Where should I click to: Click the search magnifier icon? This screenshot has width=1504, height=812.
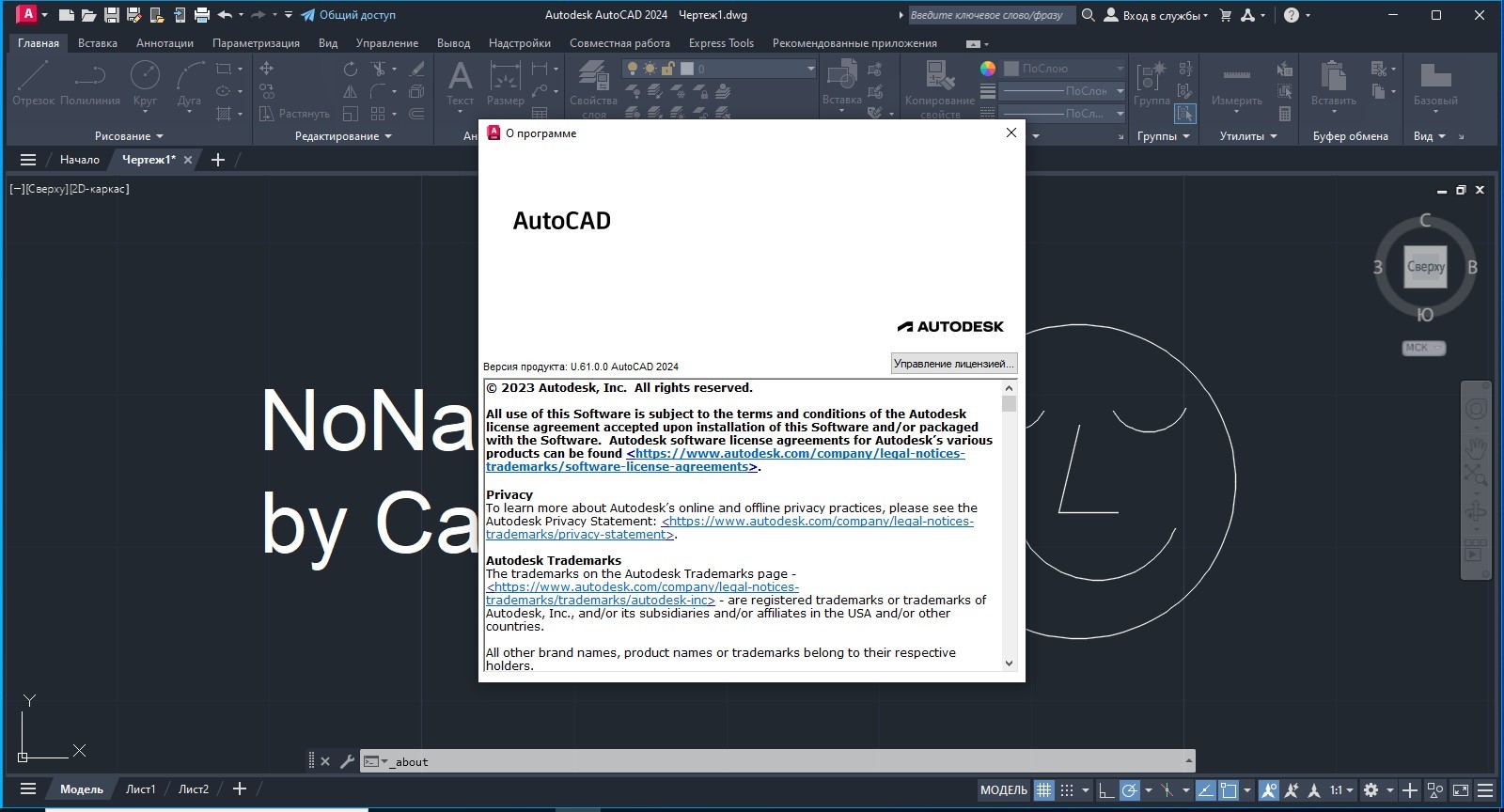click(x=1089, y=15)
